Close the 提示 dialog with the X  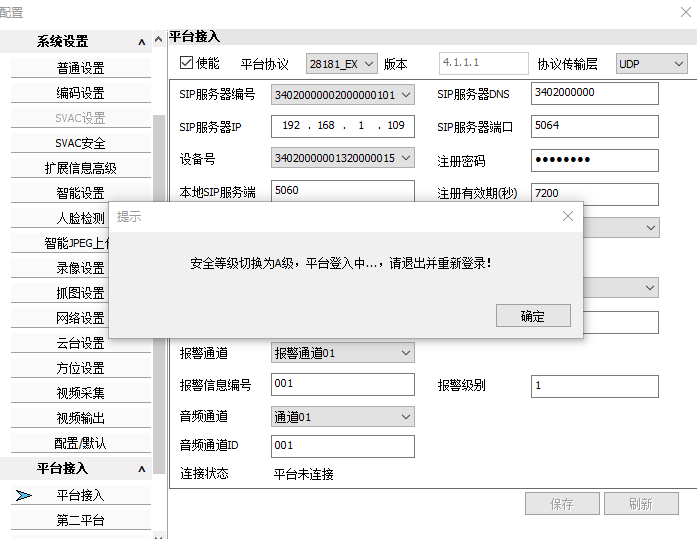pos(567,216)
